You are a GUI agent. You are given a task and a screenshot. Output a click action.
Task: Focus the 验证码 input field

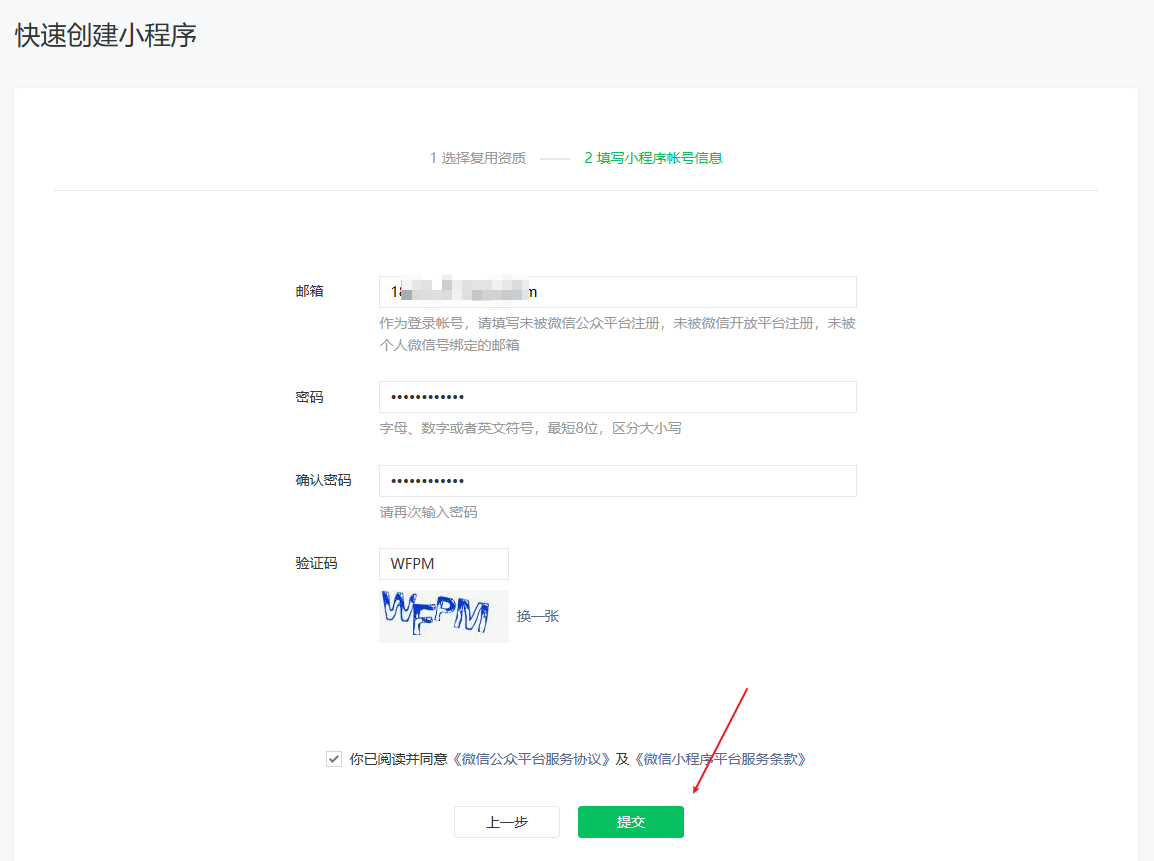pos(444,564)
